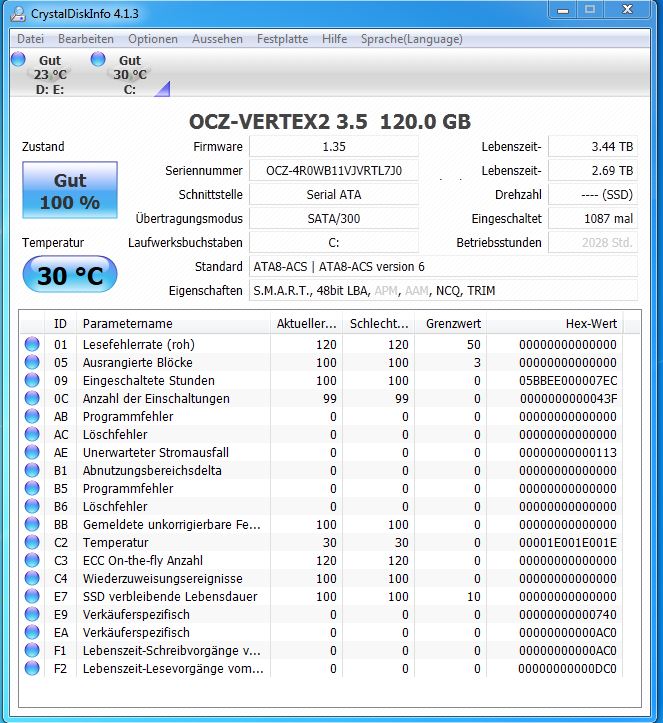This screenshot has height=723, width=663.
Task: Click status orb of E9 Verkäuferspezifisch row
Action: click(32, 614)
